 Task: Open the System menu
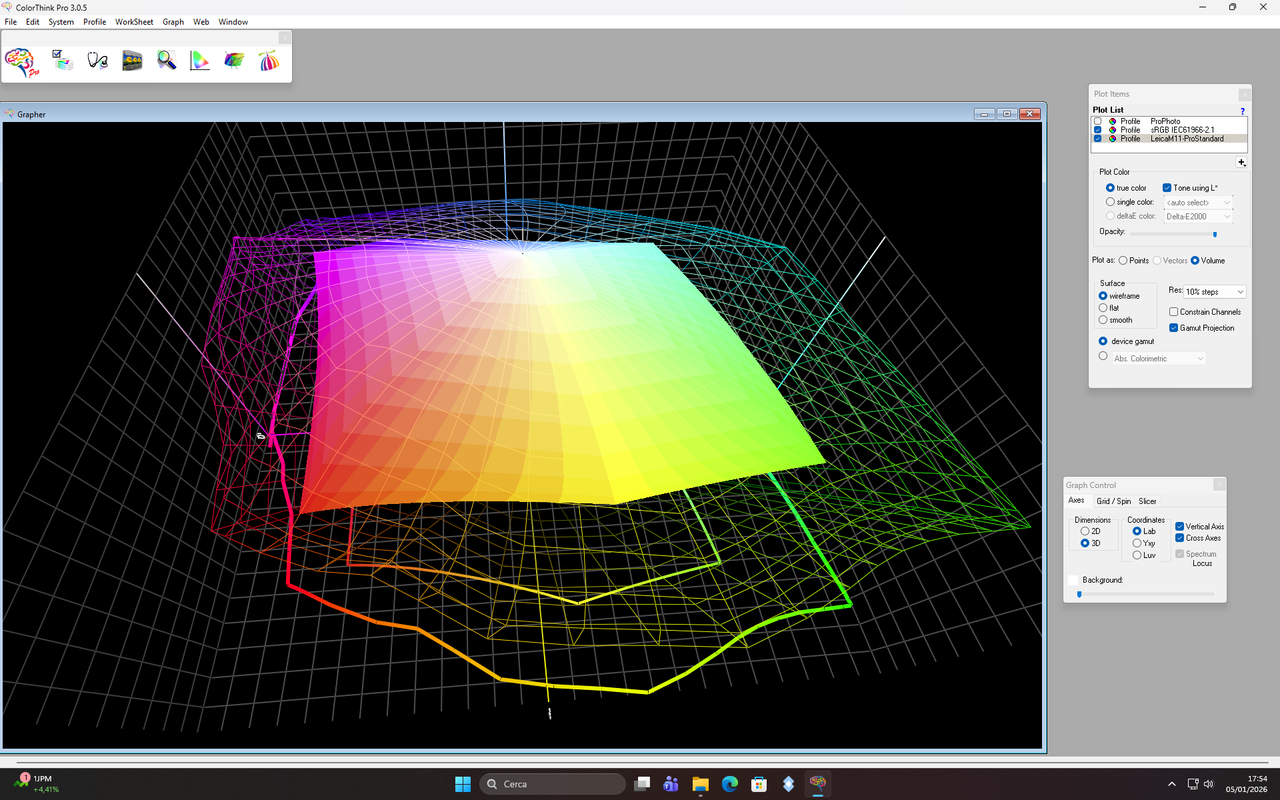click(61, 21)
